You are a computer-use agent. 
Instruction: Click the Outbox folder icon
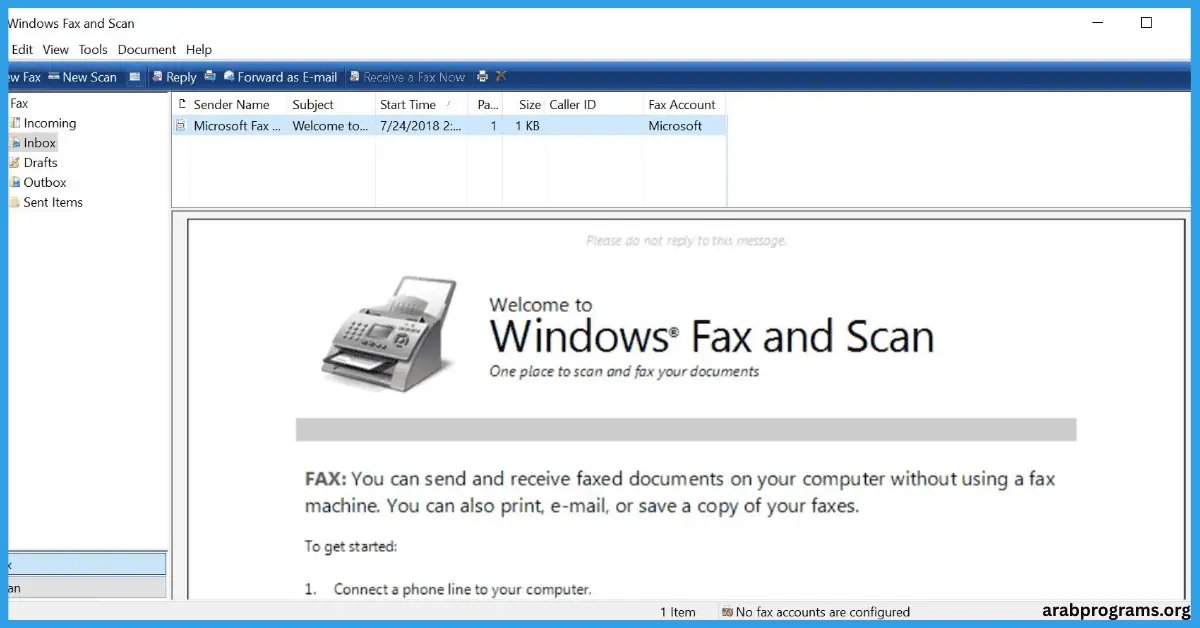coord(14,182)
